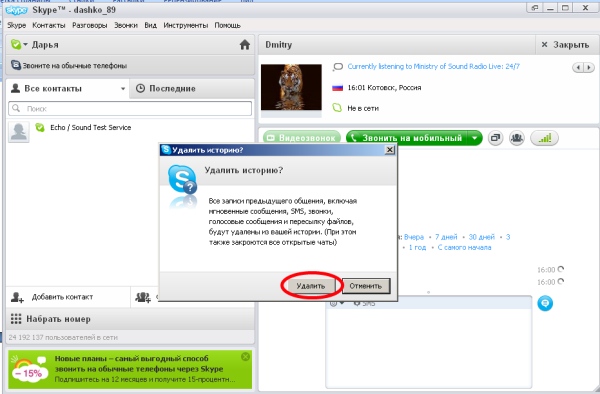Click the share screens icon

(495, 138)
